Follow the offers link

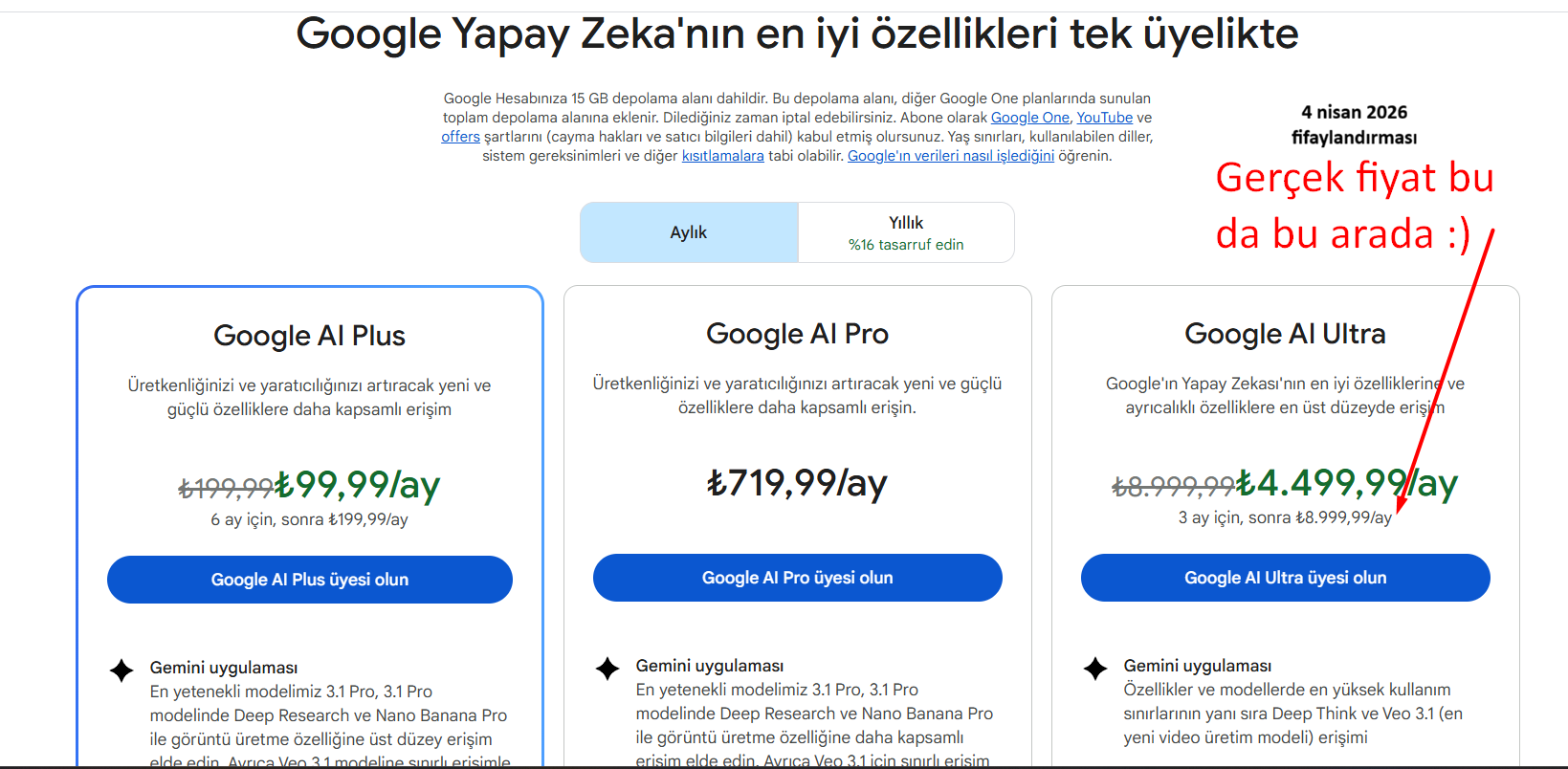460,137
